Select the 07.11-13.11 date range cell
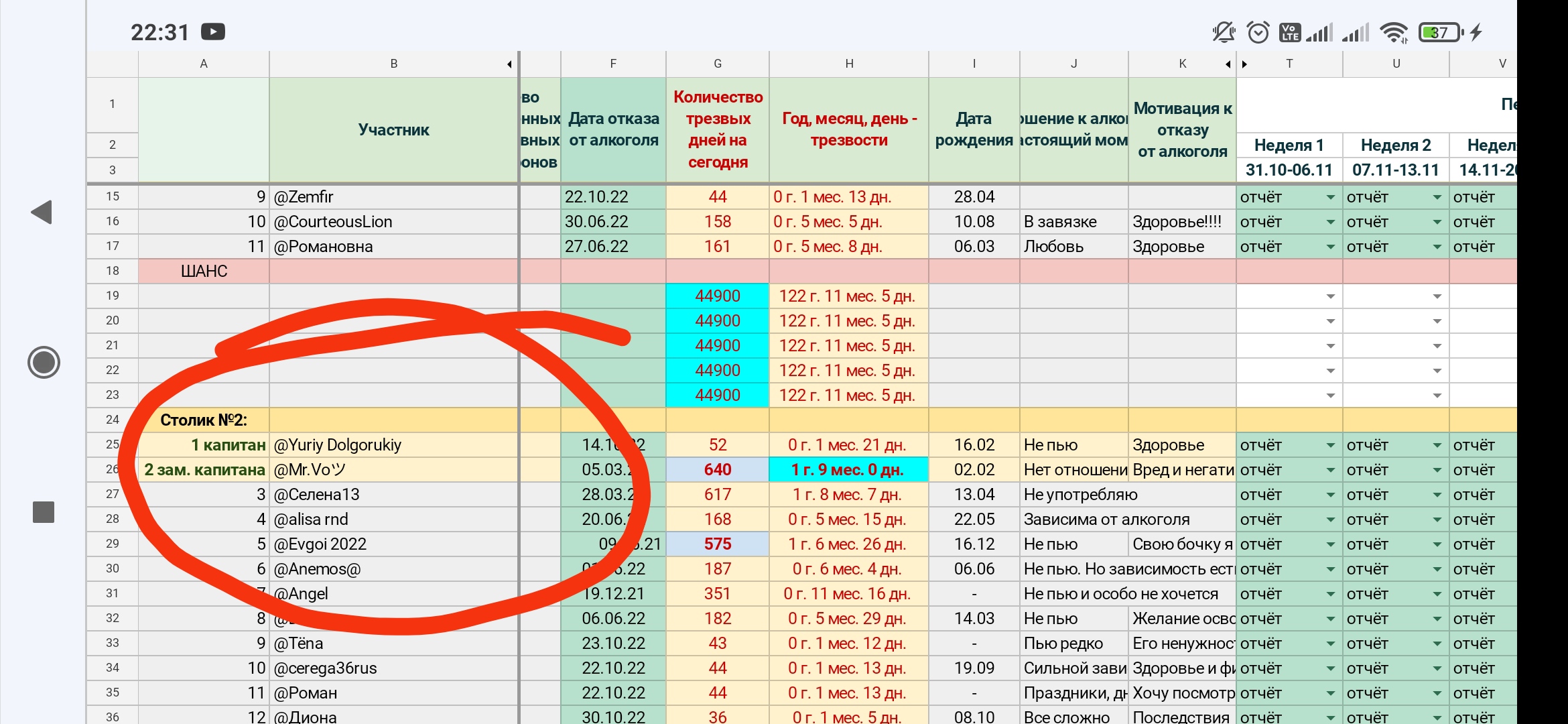The height and width of the screenshot is (724, 1568). (x=1396, y=170)
